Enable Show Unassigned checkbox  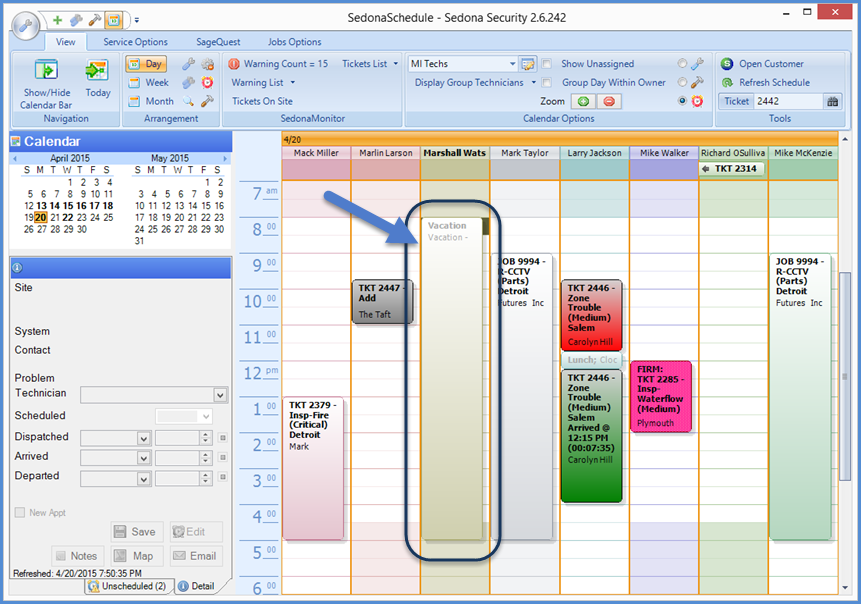(547, 64)
